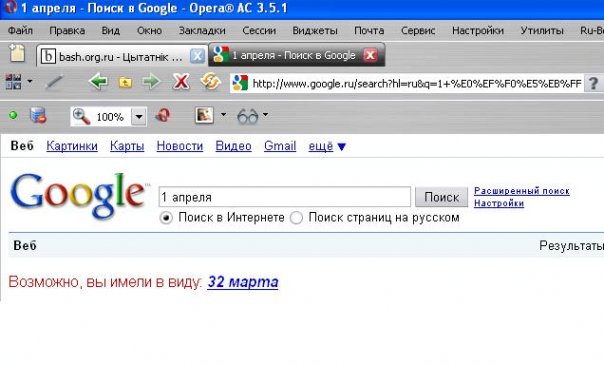
Task: Open the 100% zoom level dropdown
Action: 139,116
